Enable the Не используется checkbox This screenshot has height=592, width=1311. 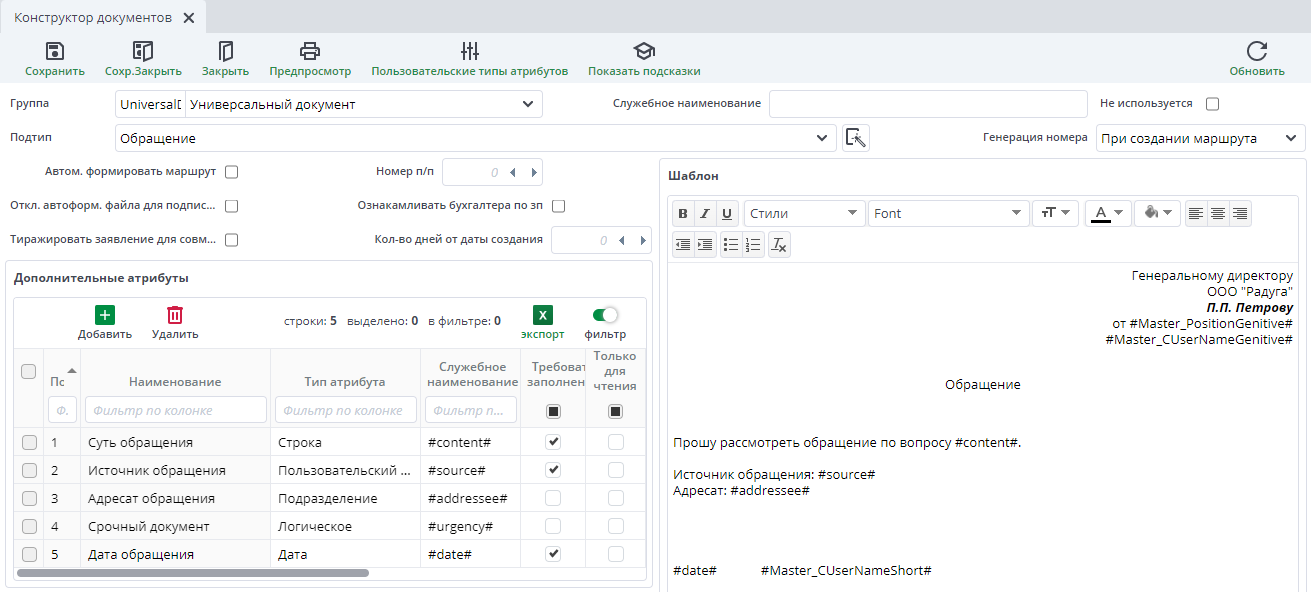[1213, 104]
